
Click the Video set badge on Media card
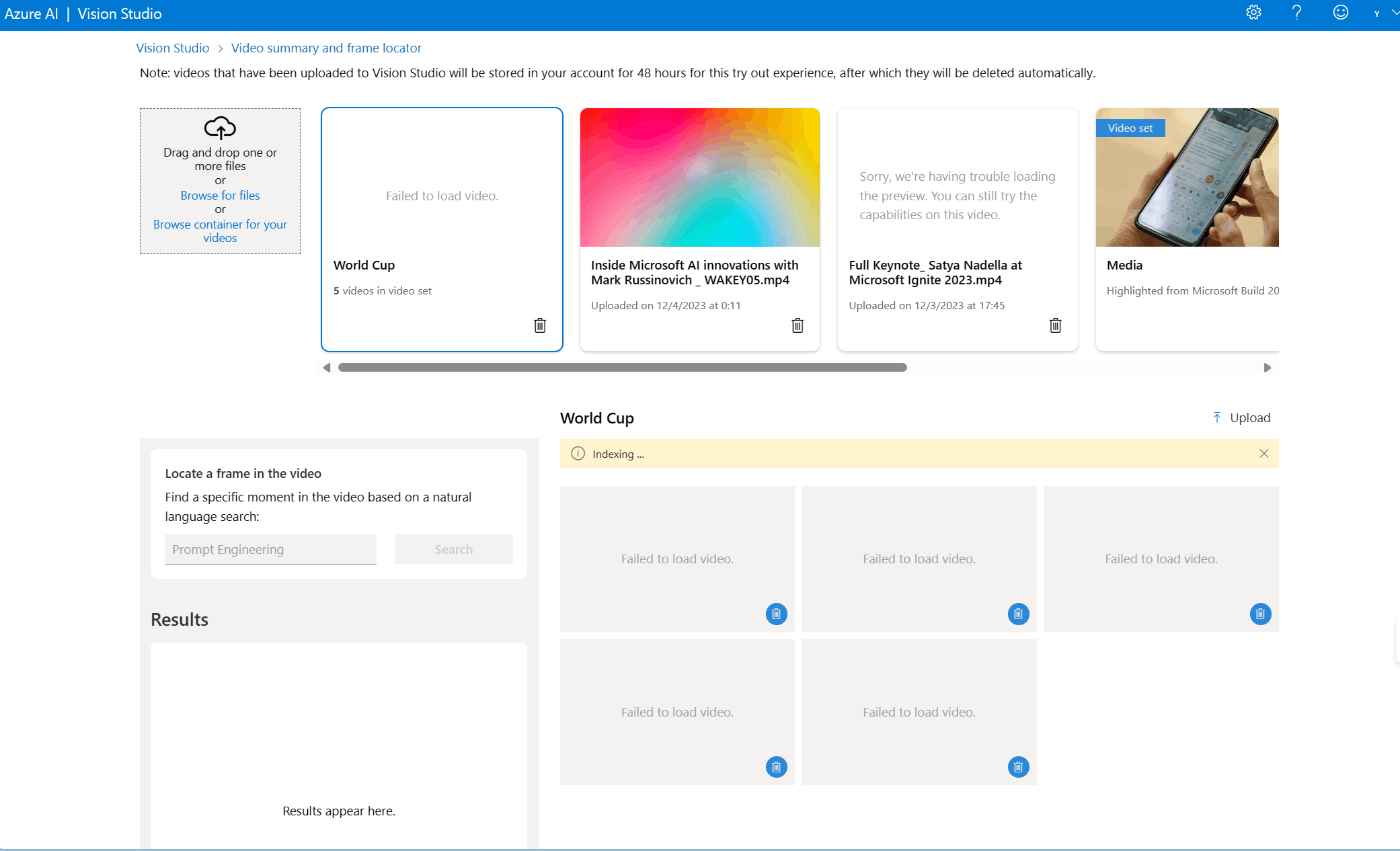tap(1130, 128)
